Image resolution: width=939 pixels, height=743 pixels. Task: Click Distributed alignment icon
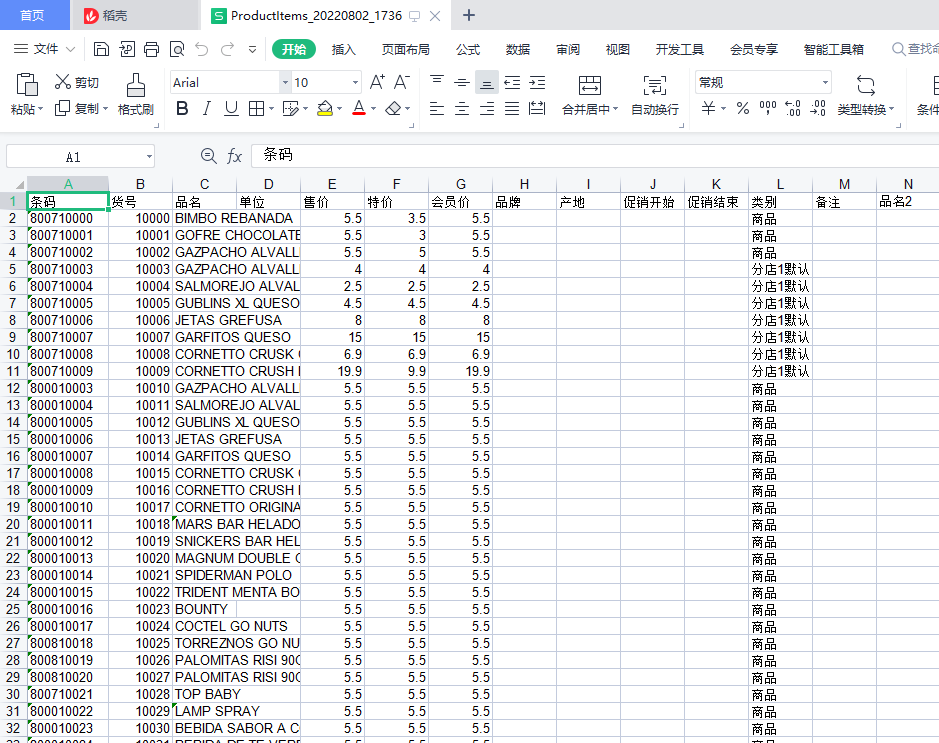click(x=537, y=108)
